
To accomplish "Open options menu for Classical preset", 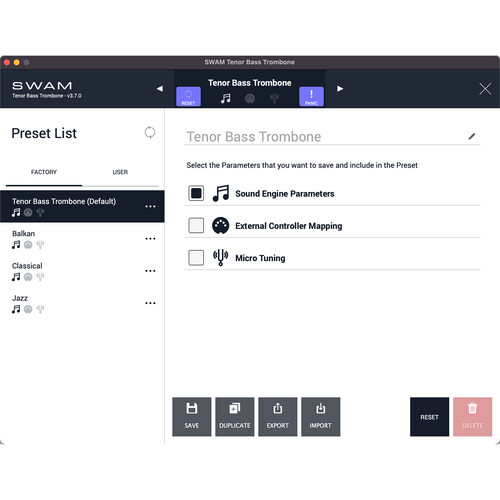I will coord(150,271).
